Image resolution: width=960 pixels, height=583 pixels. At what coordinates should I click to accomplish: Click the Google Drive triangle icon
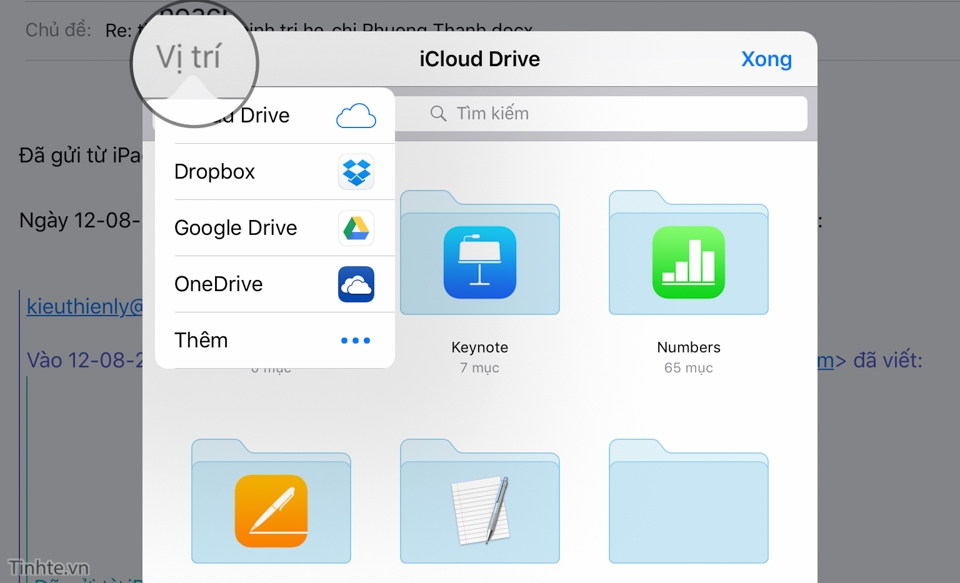tap(356, 228)
